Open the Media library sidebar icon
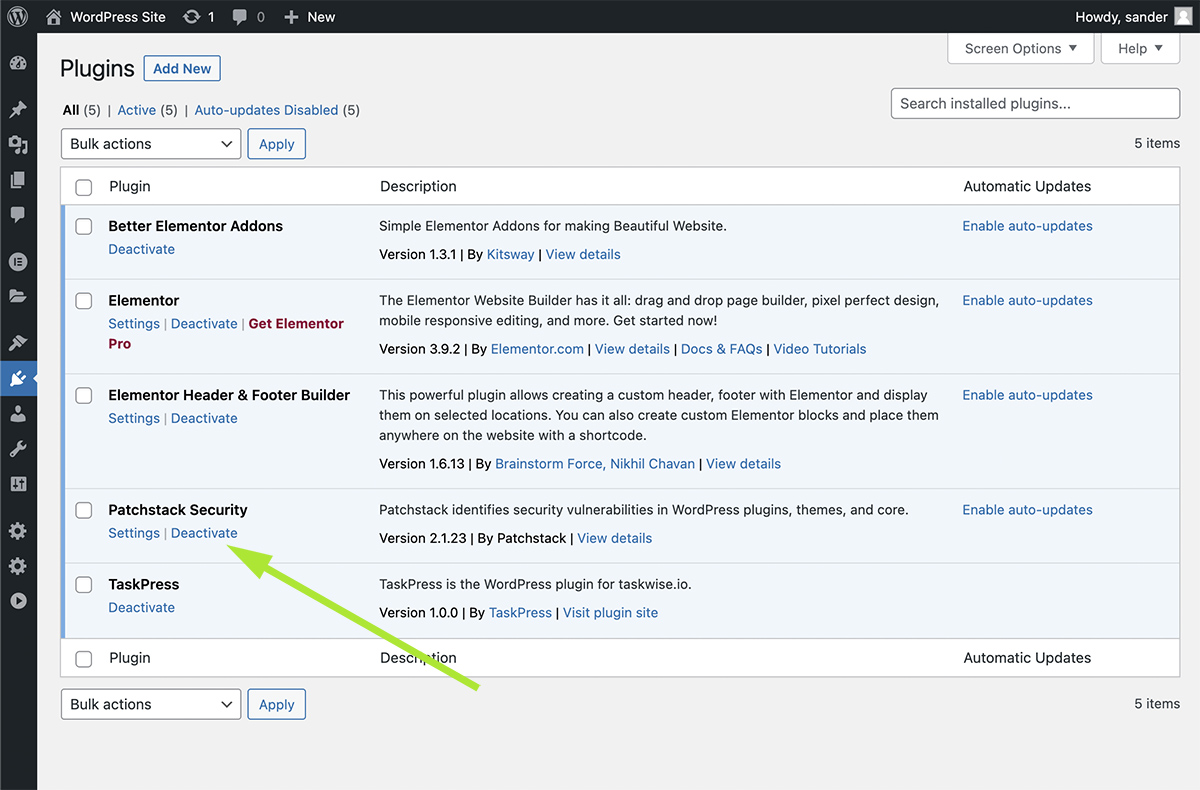 coord(18,145)
